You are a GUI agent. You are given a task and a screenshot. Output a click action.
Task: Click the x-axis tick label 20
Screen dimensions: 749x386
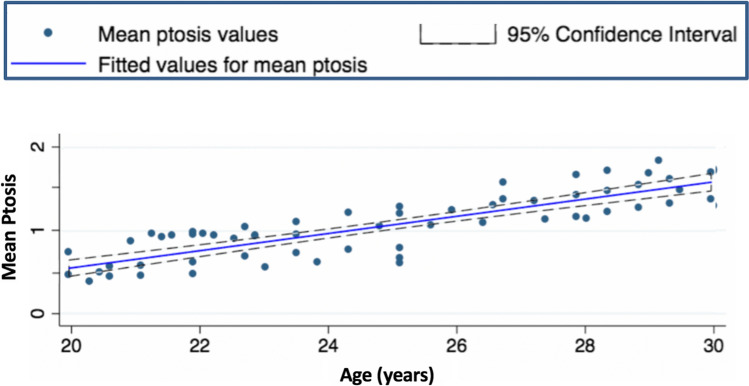[x=71, y=344]
